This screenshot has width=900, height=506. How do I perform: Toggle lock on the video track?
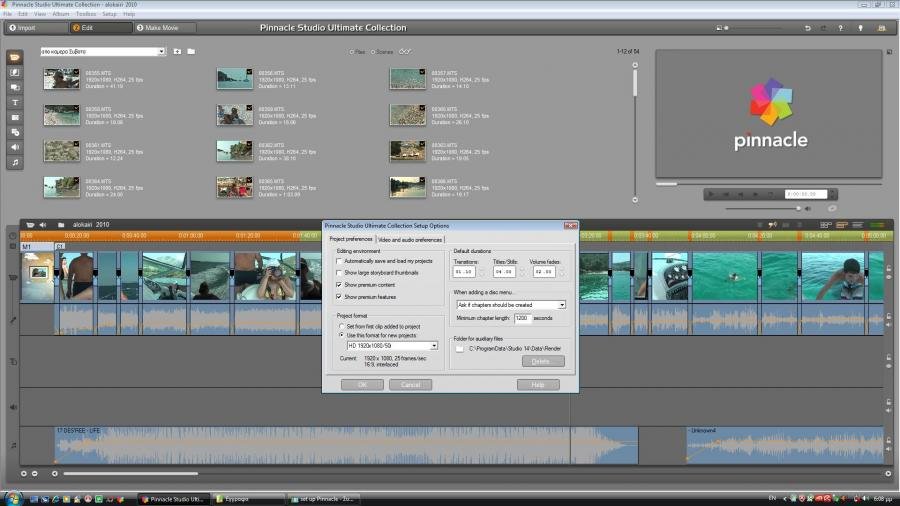[889, 269]
